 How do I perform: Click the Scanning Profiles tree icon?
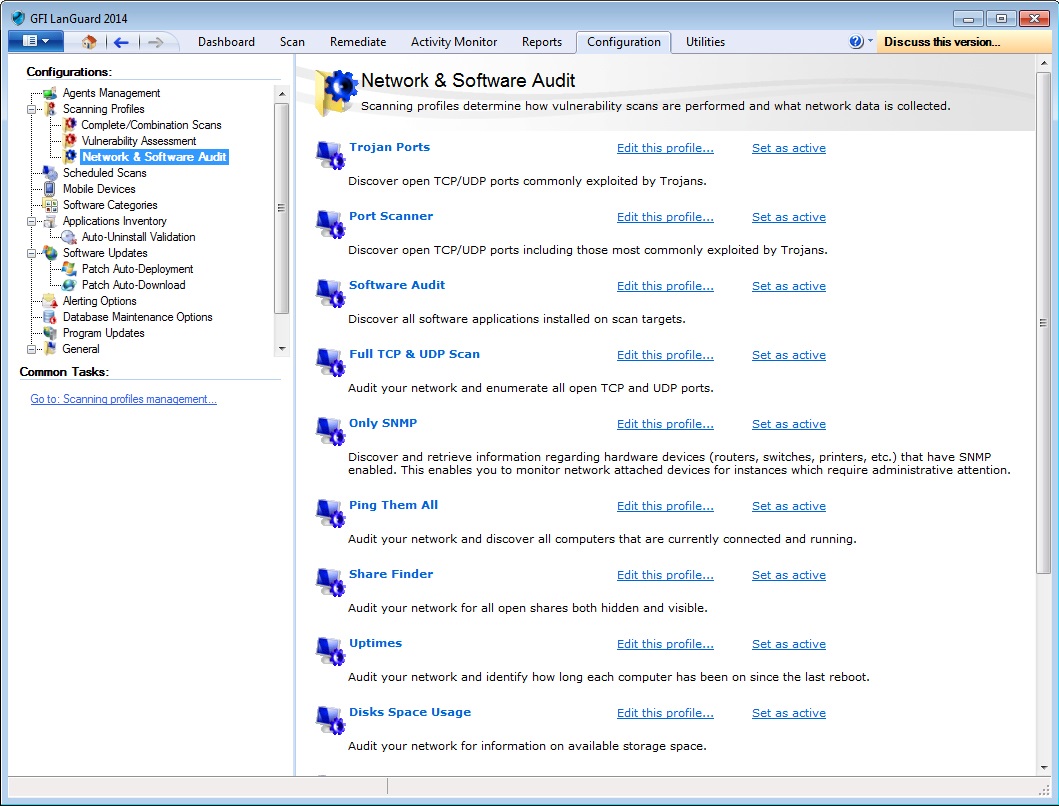[50, 109]
